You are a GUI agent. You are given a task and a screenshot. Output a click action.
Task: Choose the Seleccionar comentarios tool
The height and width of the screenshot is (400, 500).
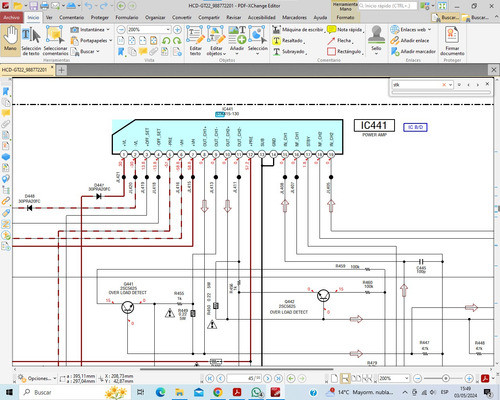(x=55, y=41)
